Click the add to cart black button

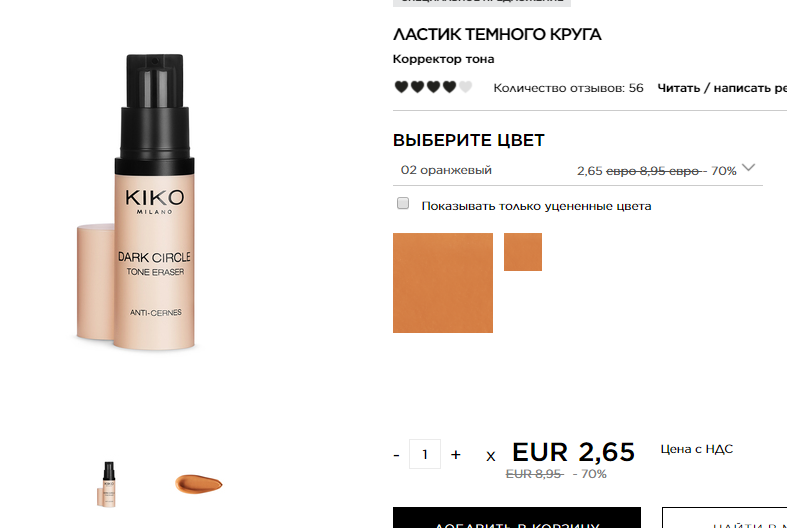pyautogui.click(x=516, y=517)
